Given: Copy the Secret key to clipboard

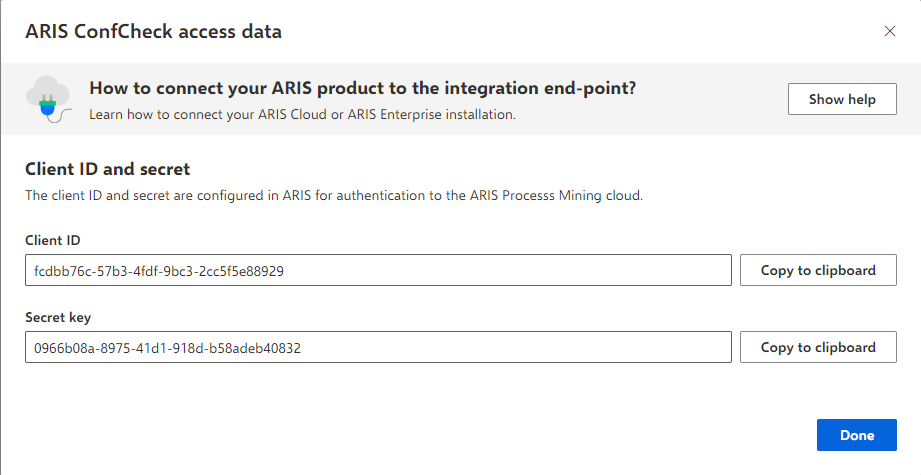Looking at the screenshot, I should 818,347.
